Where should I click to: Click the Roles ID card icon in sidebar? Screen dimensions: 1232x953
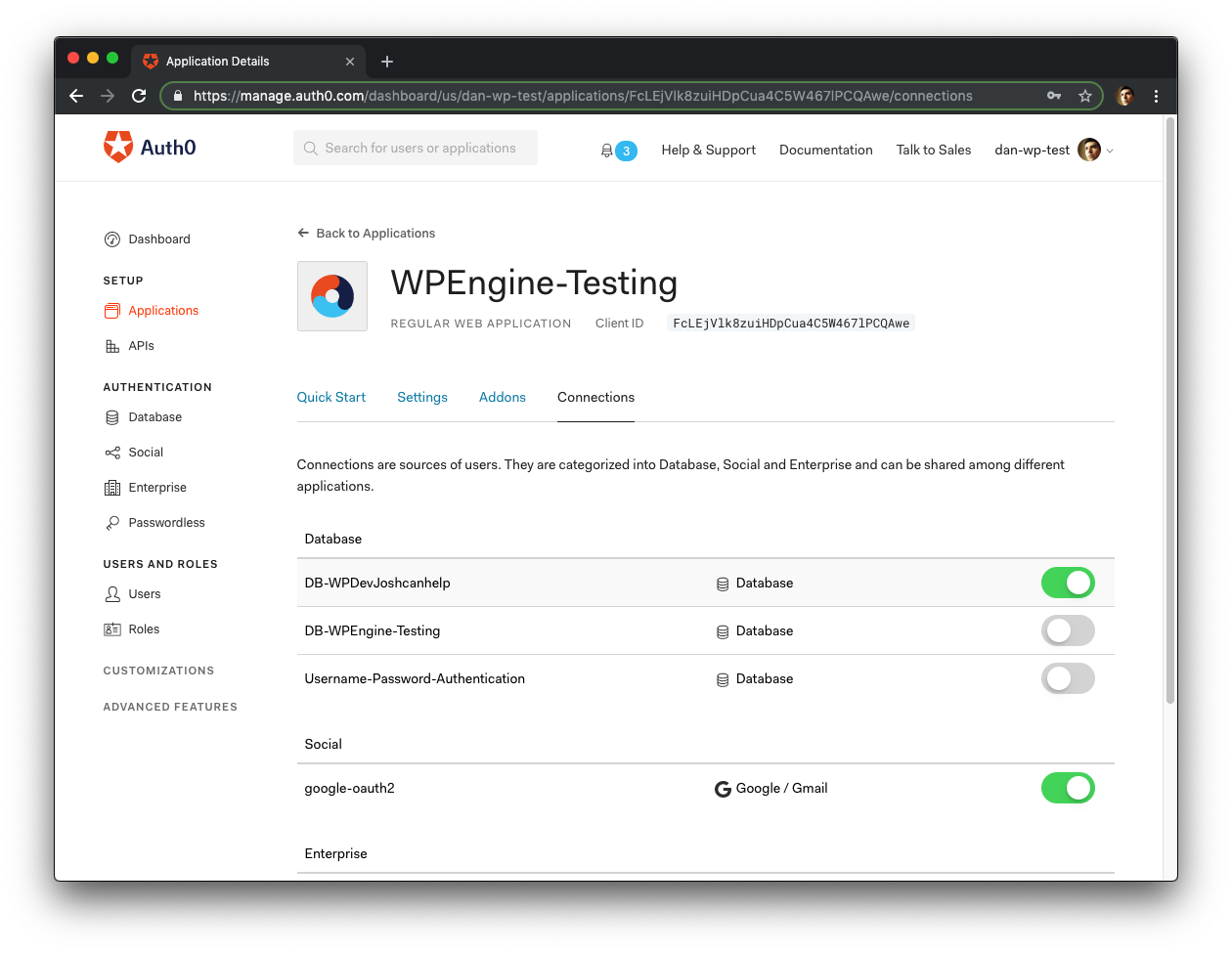112,629
